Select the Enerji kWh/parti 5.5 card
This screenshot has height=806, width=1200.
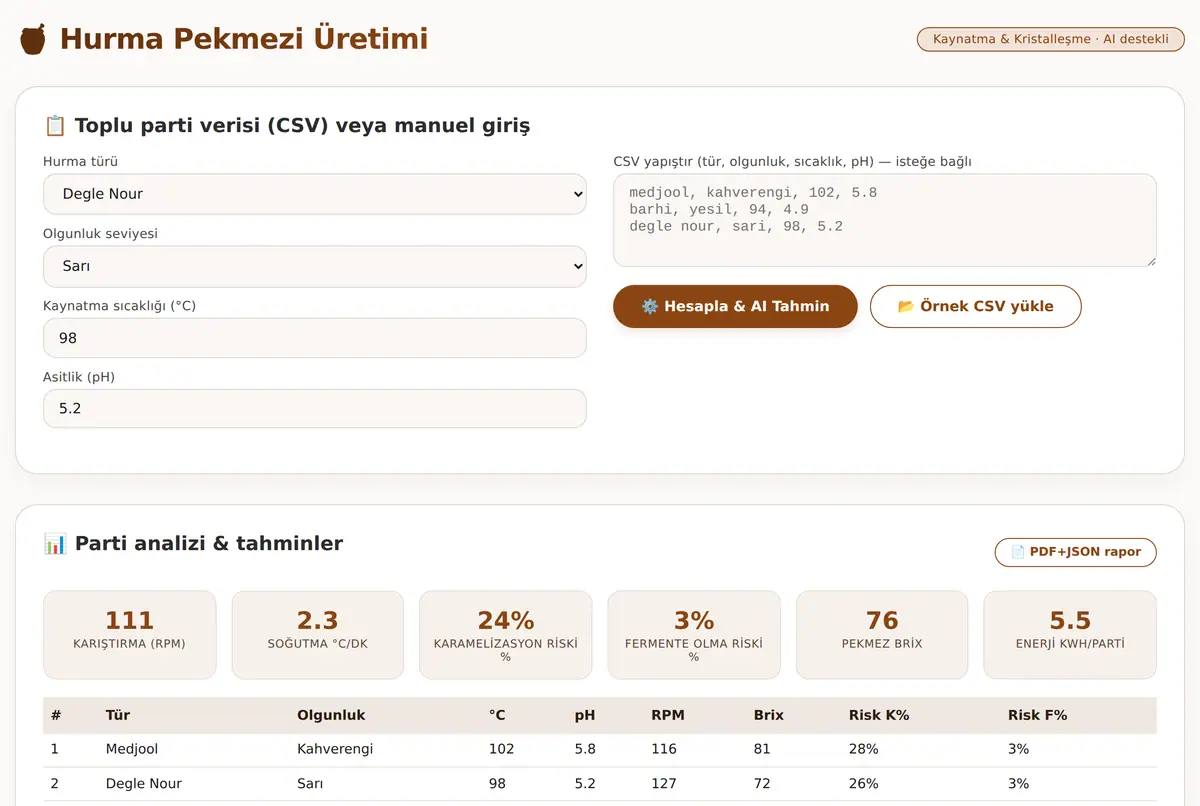(1070, 635)
